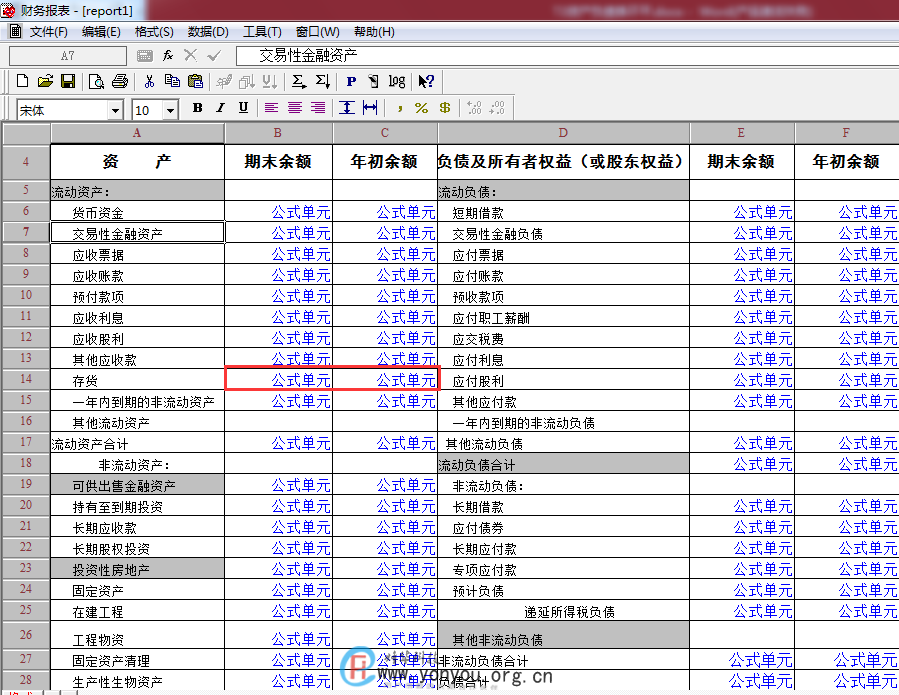
Task: Click the blue P toolbar icon
Action: pos(351,81)
